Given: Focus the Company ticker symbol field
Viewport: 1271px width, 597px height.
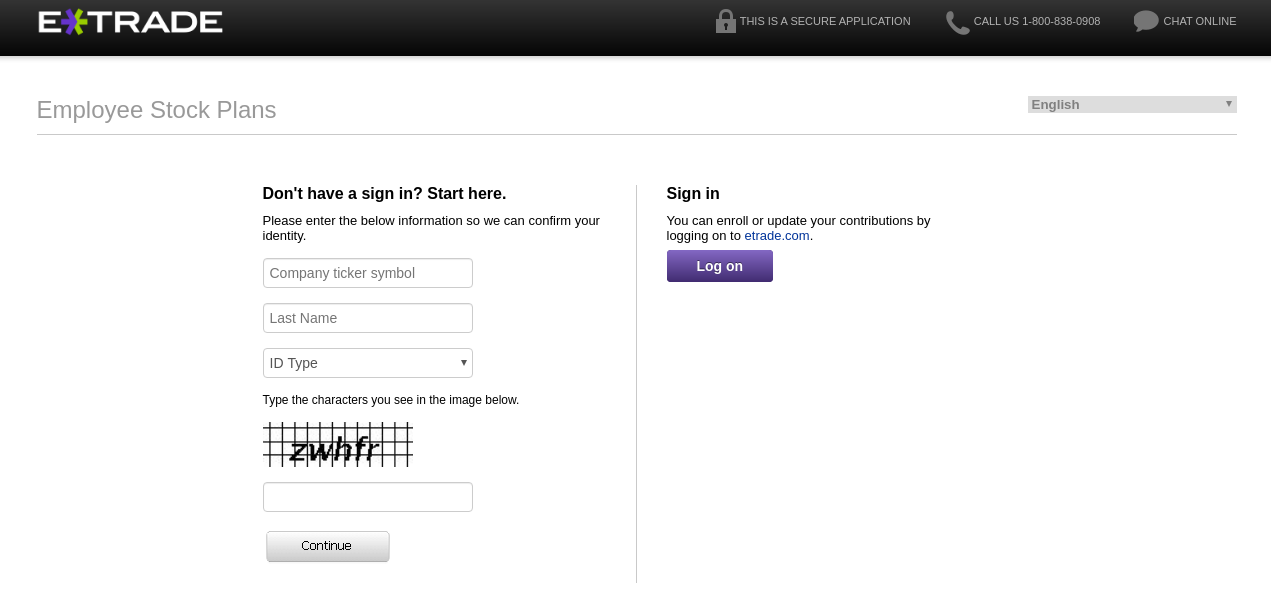Looking at the screenshot, I should click(367, 273).
